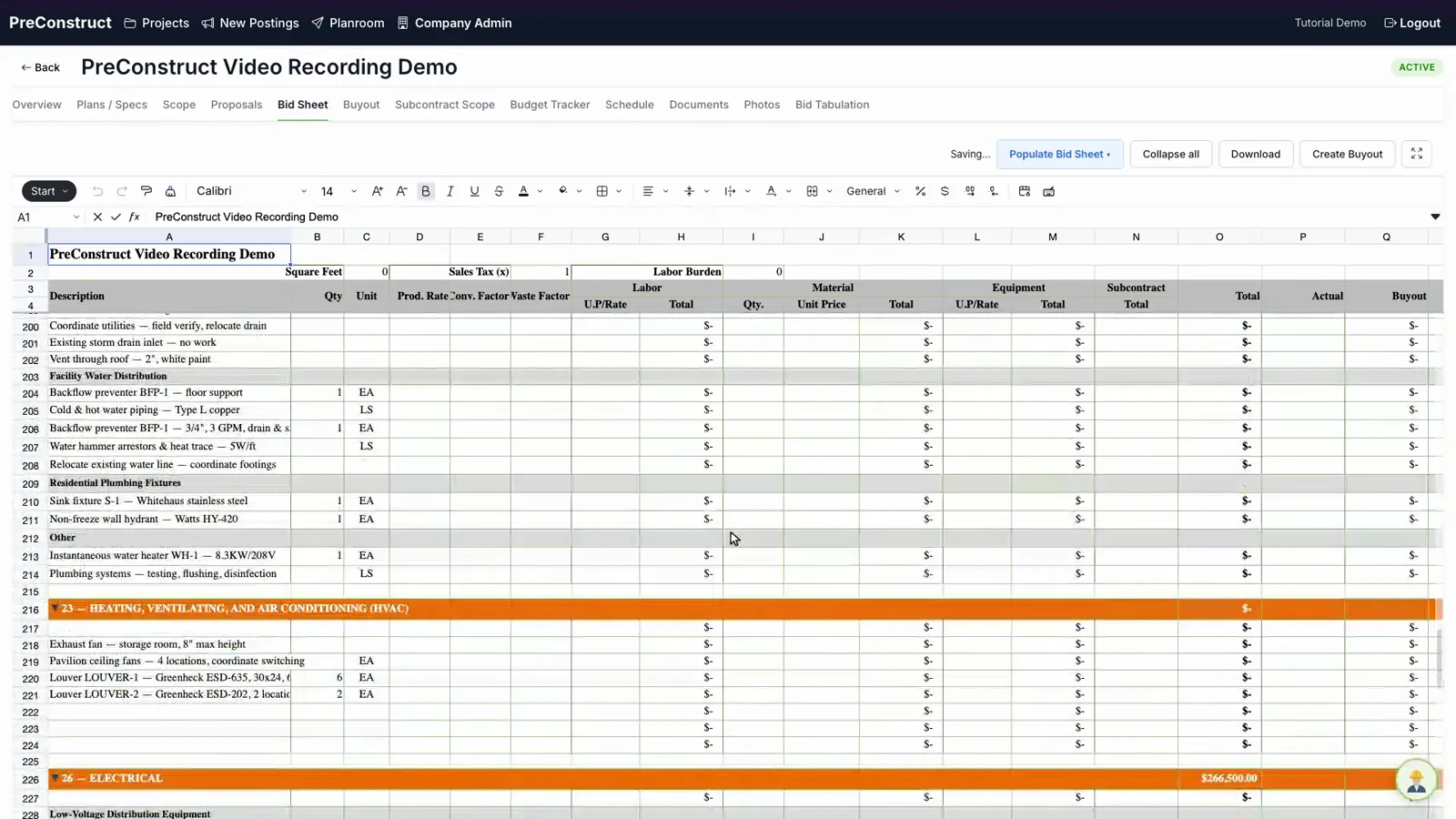Toggle fullscreen bid sheet view
The image size is (1456, 819).
pos(1417,154)
